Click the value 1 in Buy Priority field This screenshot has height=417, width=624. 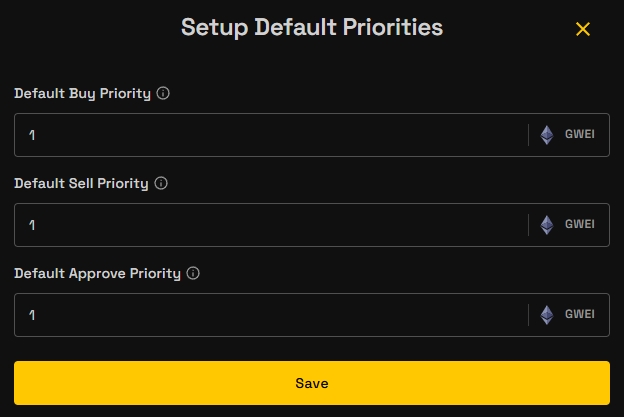coord(32,135)
